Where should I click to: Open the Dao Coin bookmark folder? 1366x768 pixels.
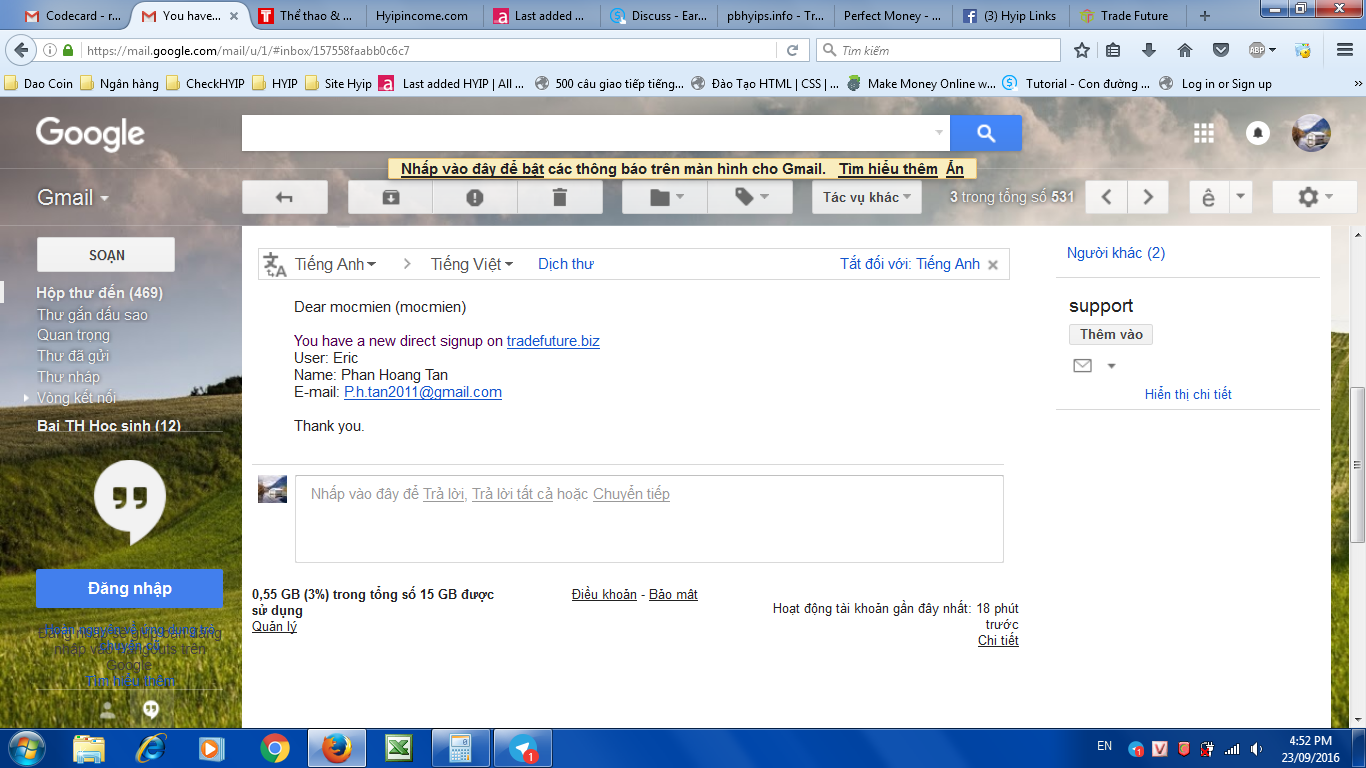coord(39,84)
